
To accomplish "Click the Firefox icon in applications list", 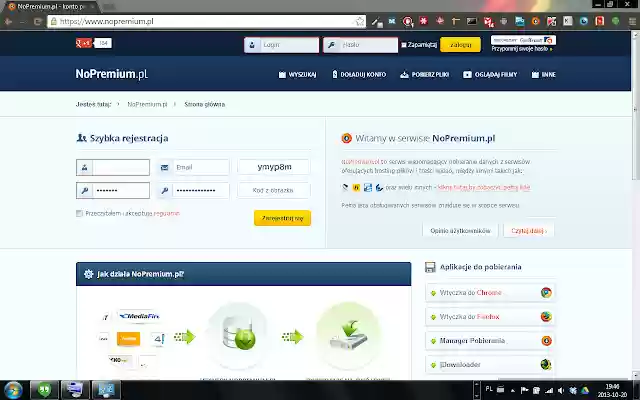I will pyautogui.click(x=546, y=317).
